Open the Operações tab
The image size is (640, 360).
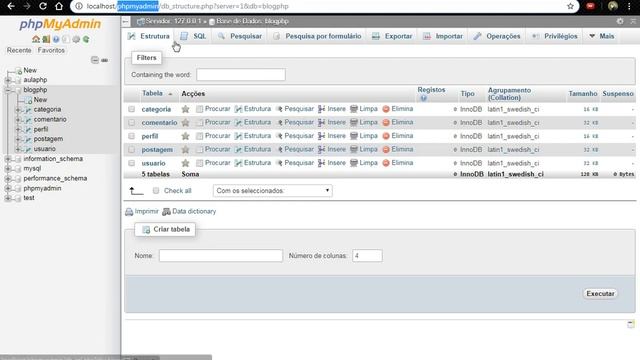(497, 36)
